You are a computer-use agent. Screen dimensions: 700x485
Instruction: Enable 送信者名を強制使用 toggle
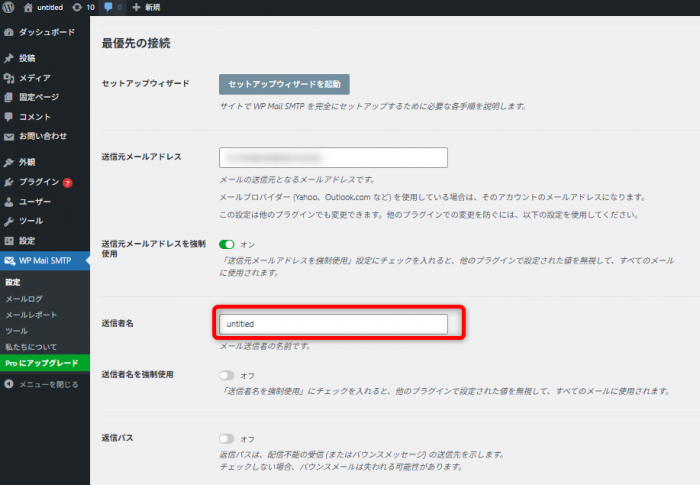[x=227, y=375]
